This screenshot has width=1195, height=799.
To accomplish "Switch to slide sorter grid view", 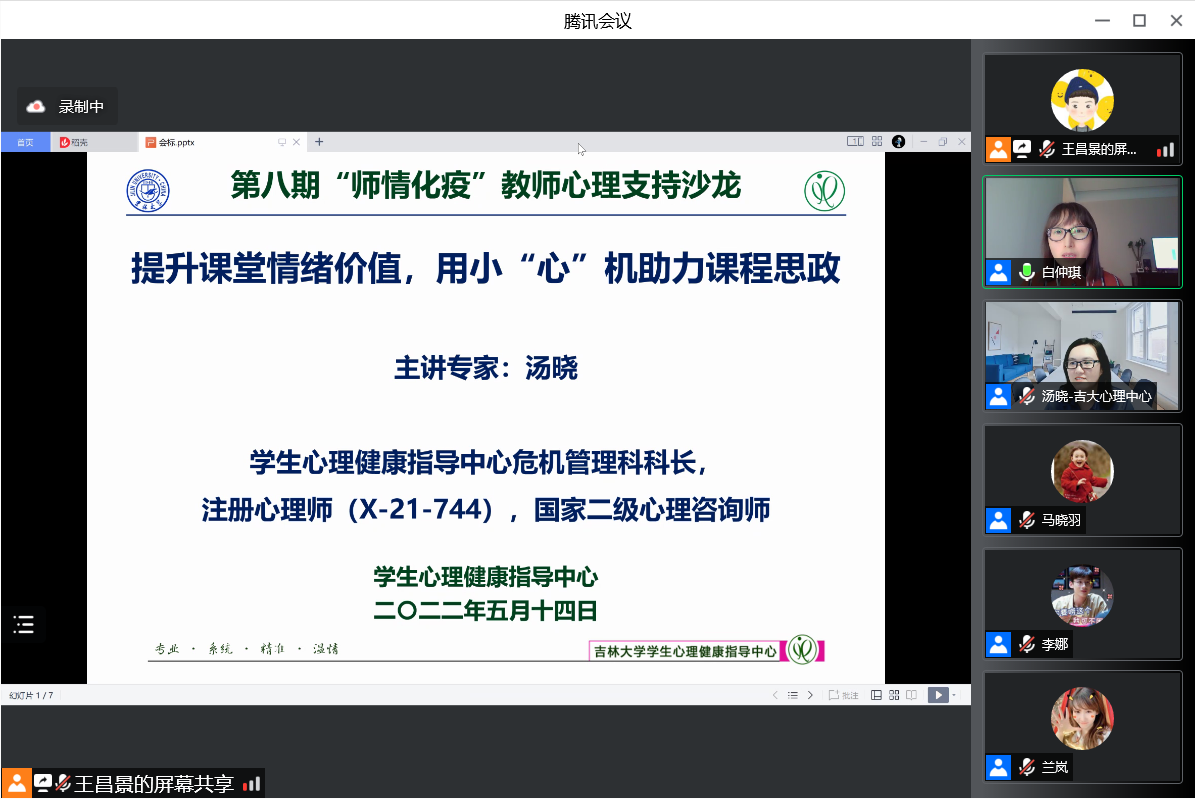I will click(894, 695).
